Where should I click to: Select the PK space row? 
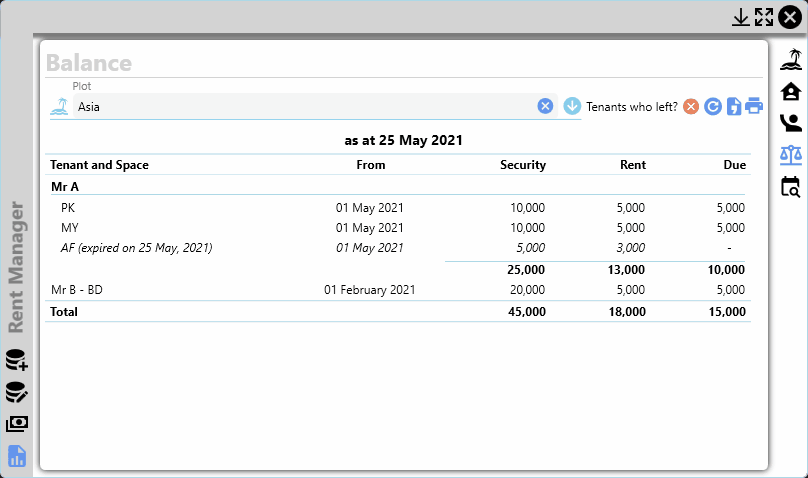tap(397, 208)
